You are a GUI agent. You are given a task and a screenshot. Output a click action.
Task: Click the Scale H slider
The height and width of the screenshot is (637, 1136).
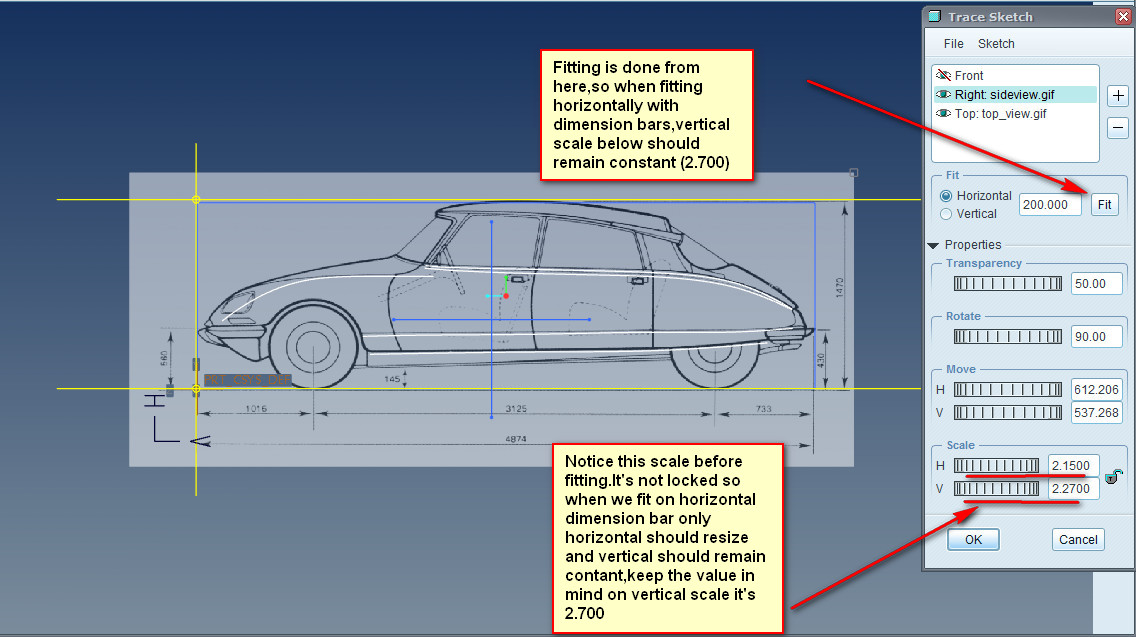(x=996, y=465)
